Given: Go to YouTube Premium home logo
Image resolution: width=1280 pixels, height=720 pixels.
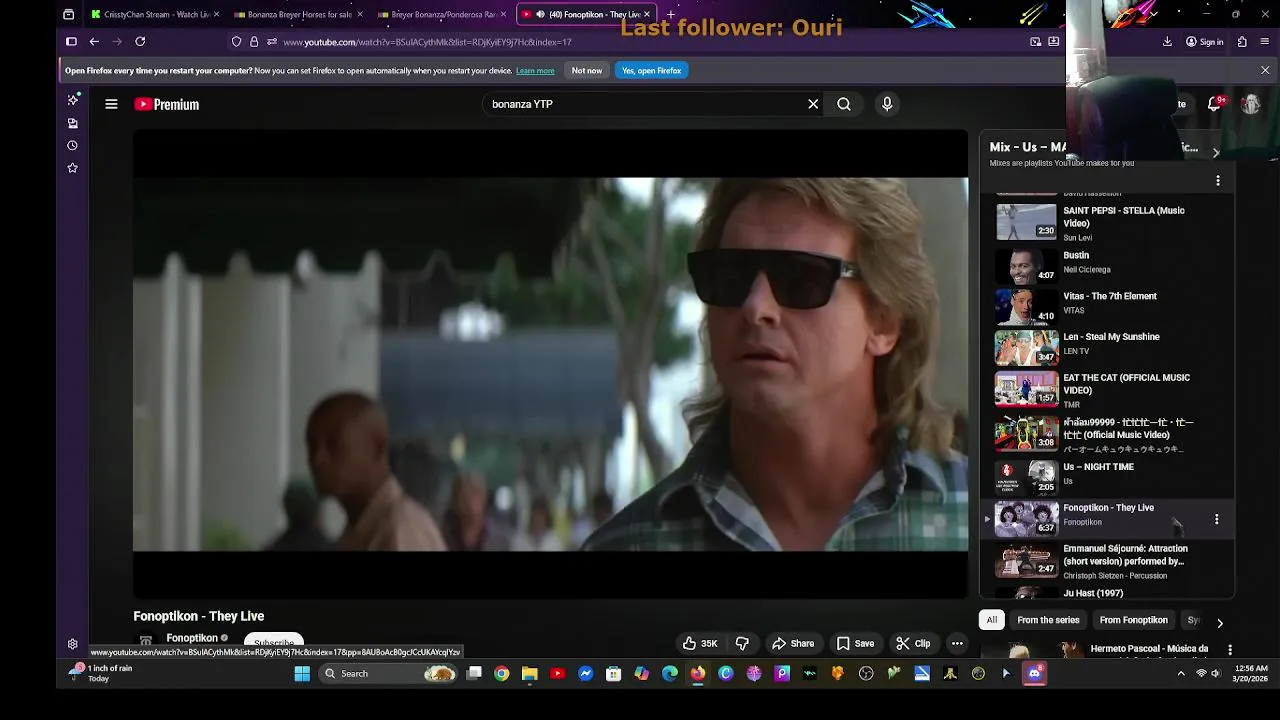Looking at the screenshot, I should (x=167, y=104).
